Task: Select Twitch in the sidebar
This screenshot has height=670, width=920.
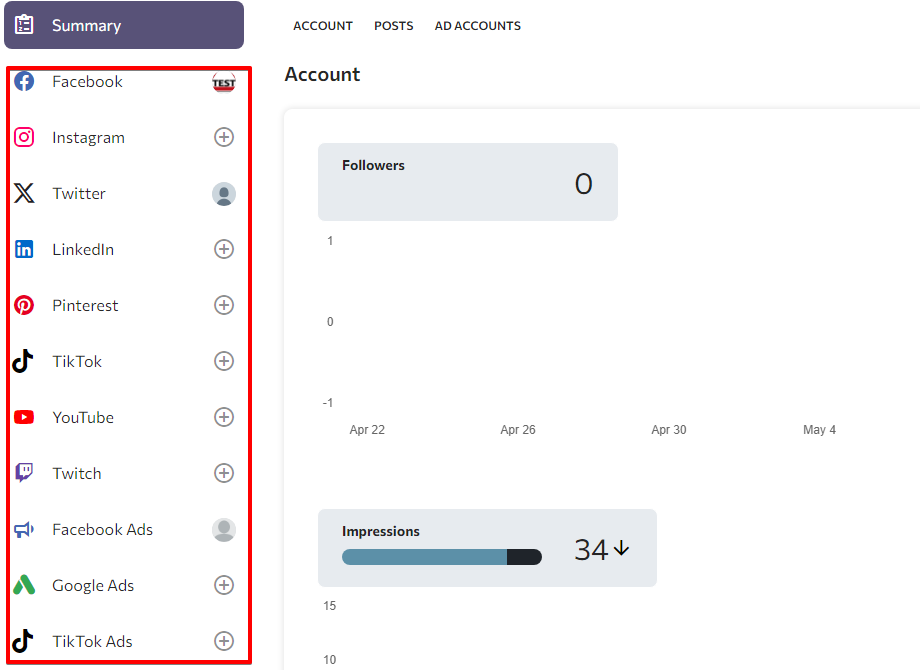Action: coord(77,473)
